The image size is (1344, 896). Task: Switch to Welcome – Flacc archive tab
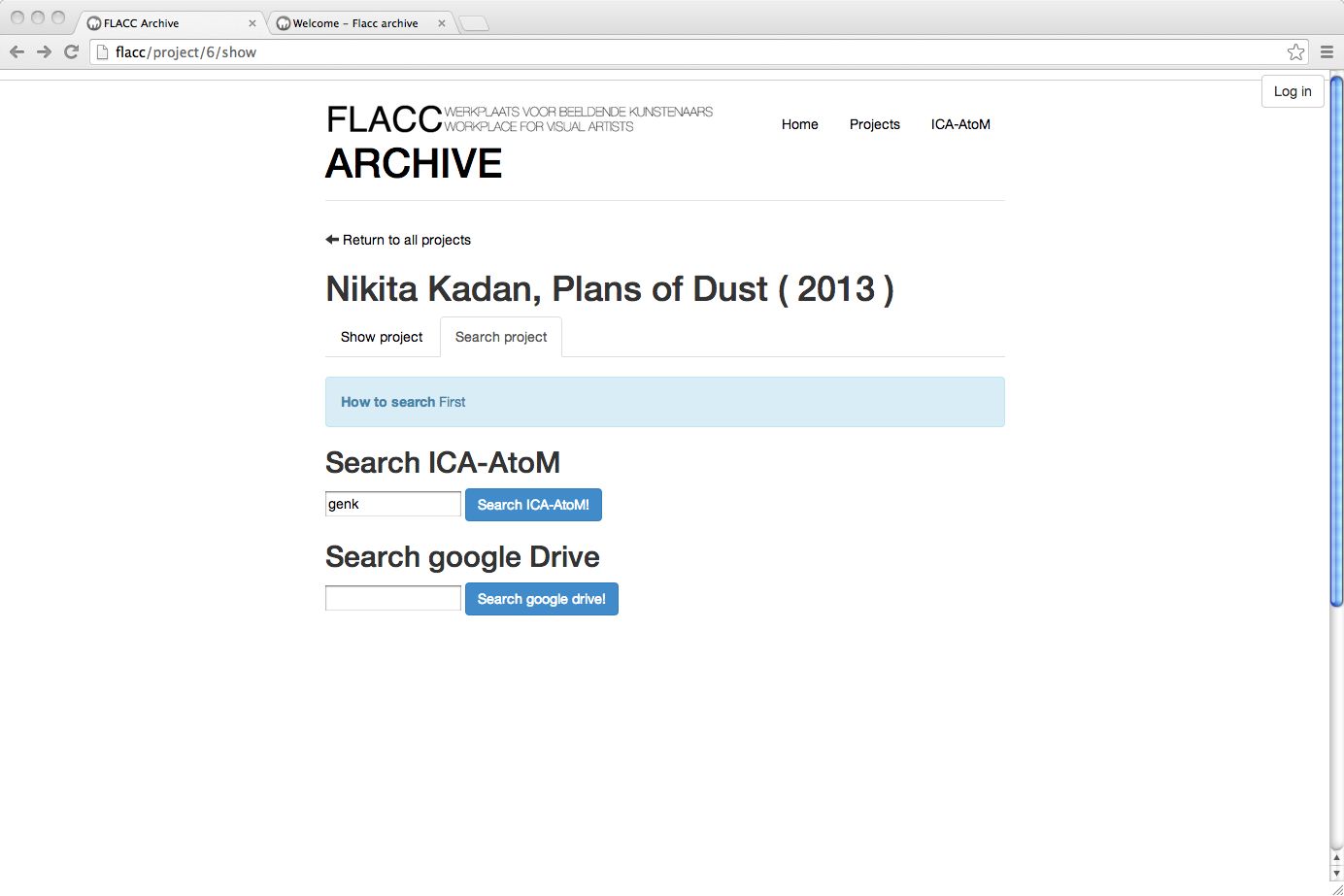coord(355,23)
